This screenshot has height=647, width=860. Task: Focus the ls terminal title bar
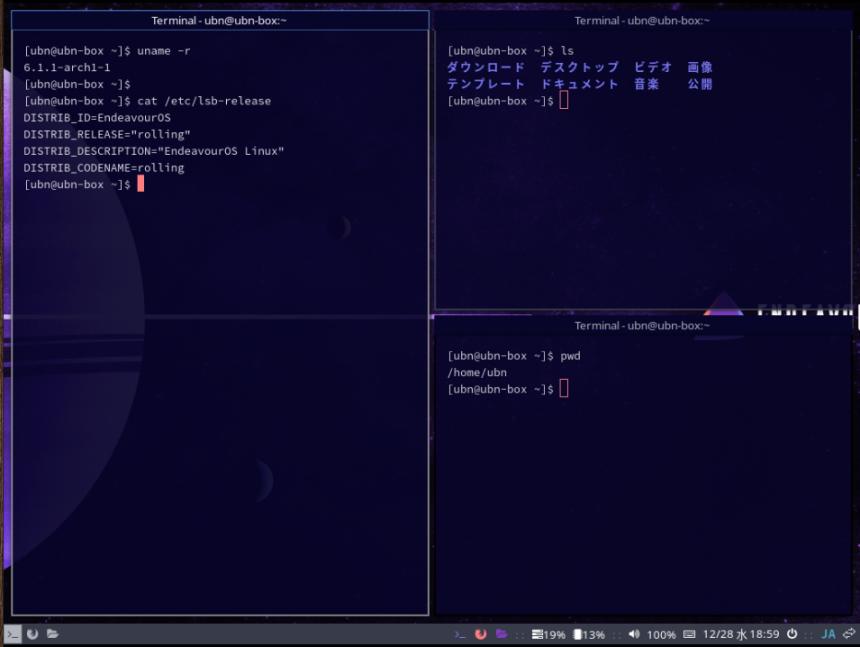pos(642,21)
